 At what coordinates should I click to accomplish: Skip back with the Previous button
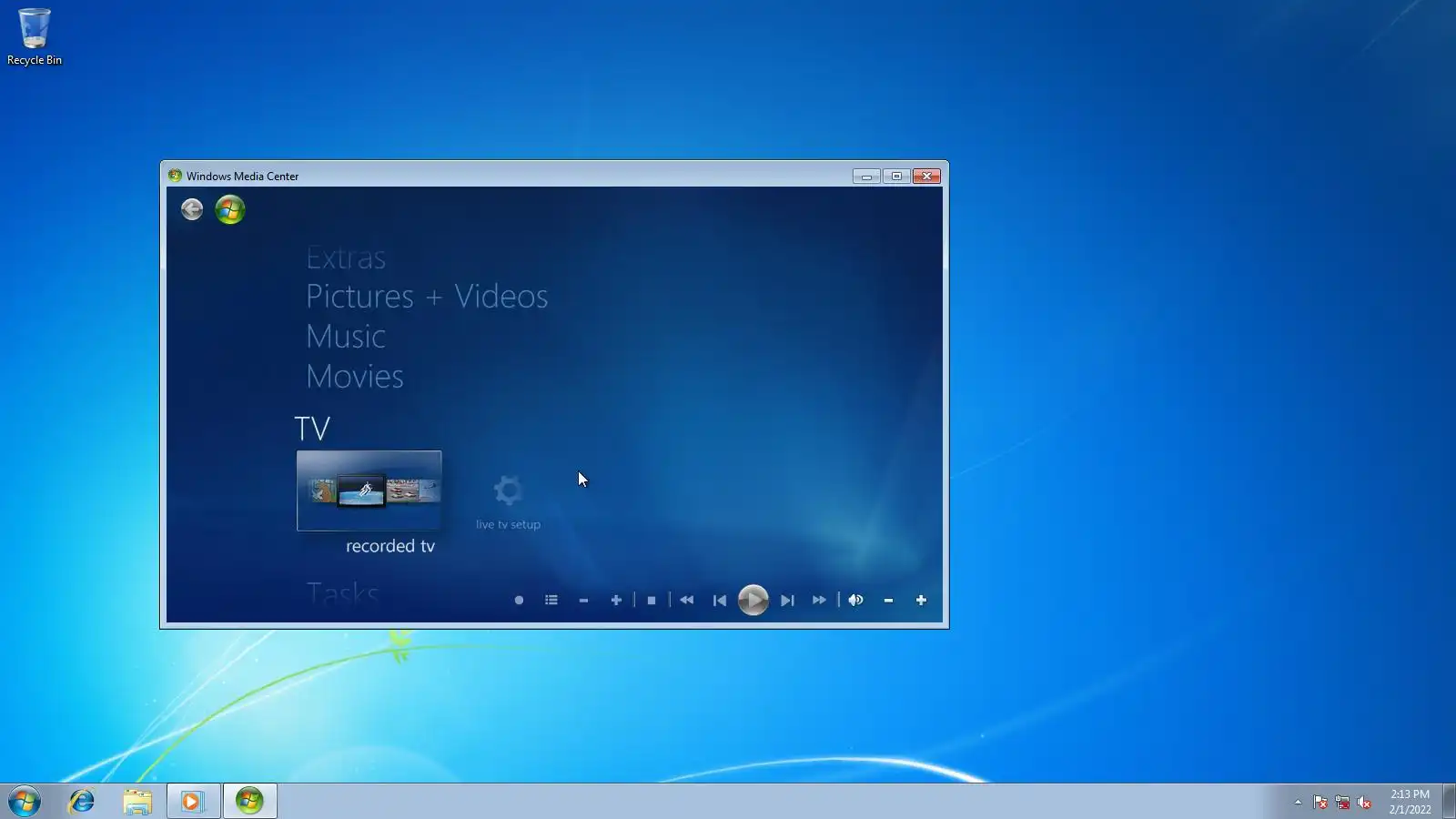coord(720,601)
